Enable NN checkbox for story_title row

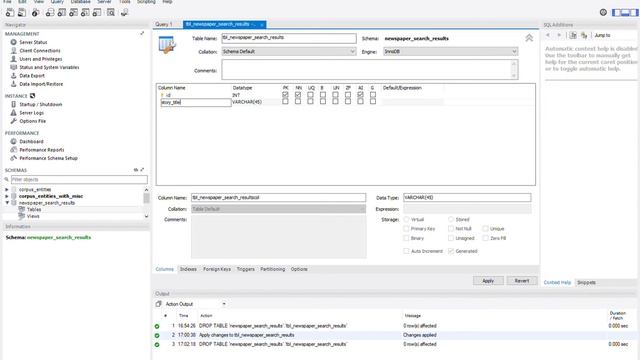pyautogui.click(x=298, y=101)
